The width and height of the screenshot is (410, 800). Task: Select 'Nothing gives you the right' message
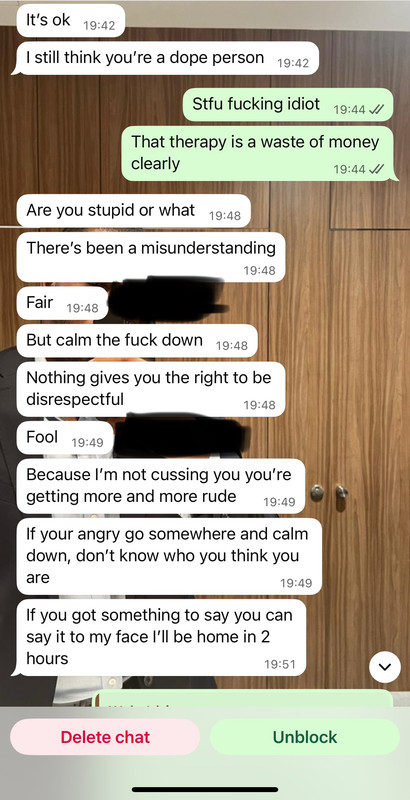click(x=151, y=389)
